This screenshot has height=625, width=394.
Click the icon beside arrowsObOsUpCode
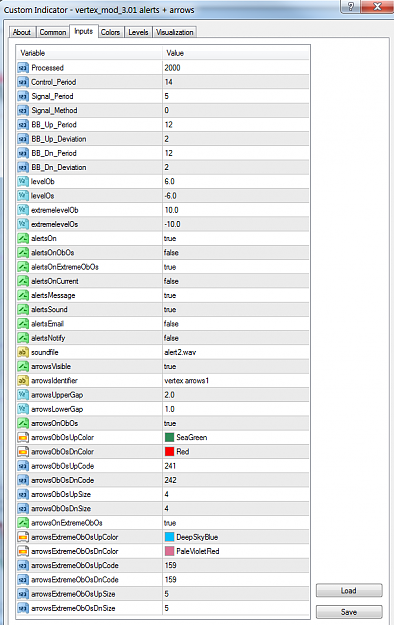[23, 466]
